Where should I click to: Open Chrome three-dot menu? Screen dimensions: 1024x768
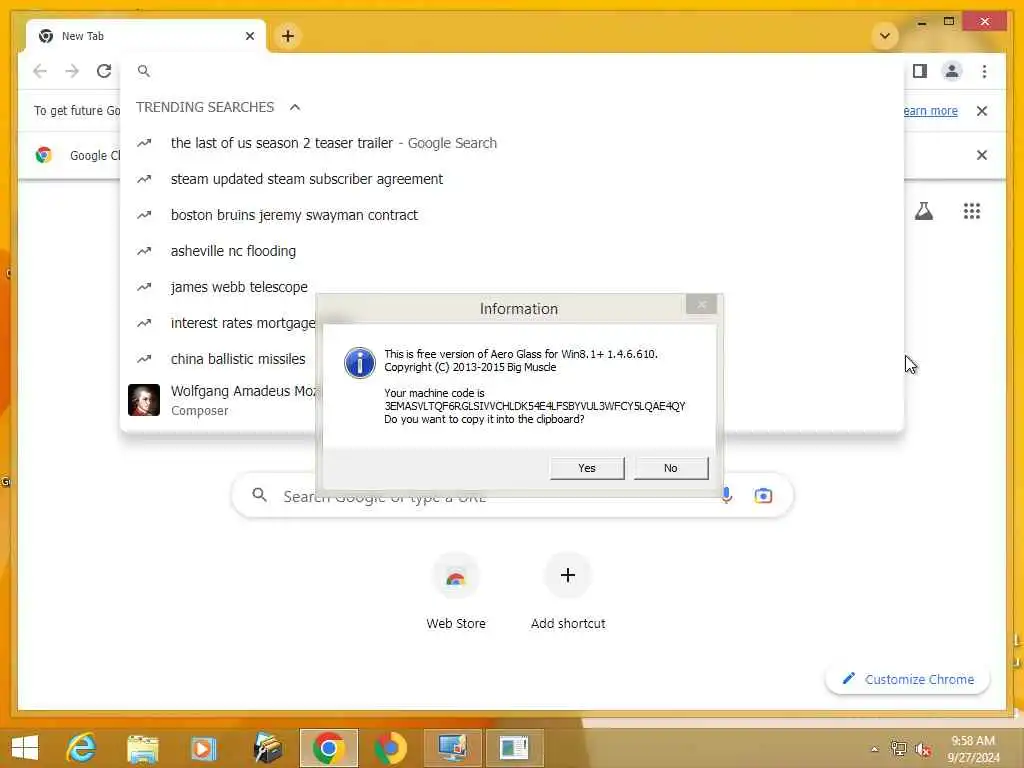point(984,71)
